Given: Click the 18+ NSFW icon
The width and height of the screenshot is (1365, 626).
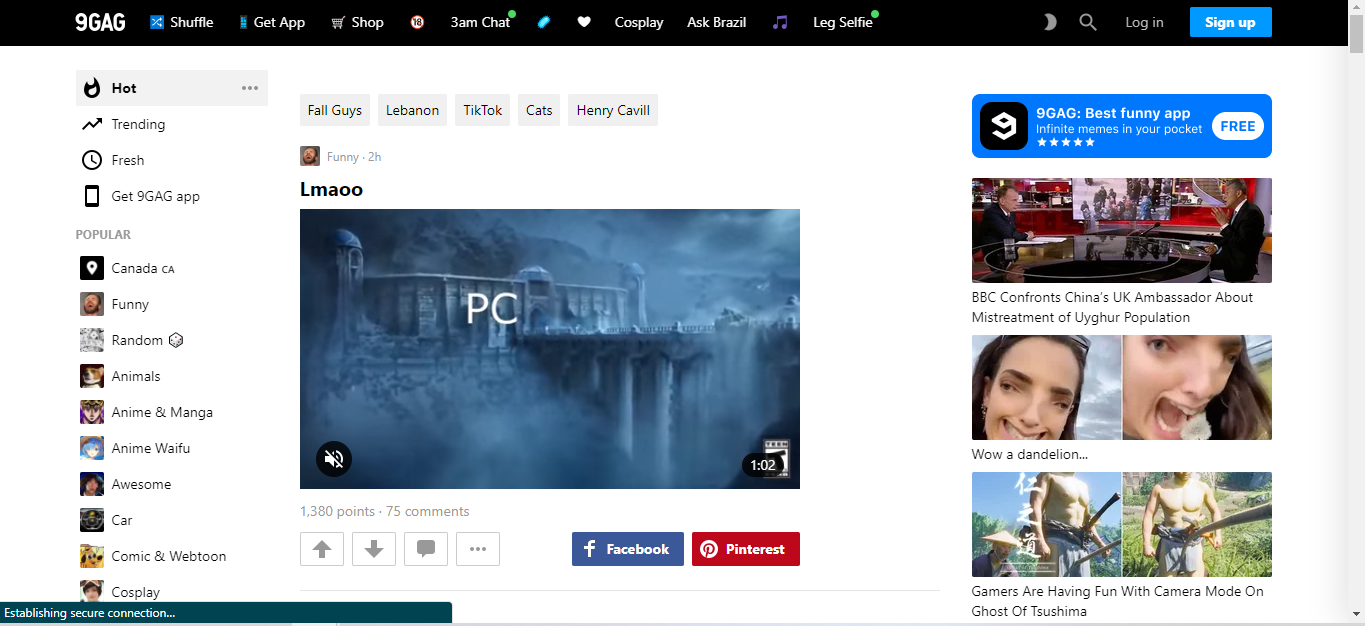Looking at the screenshot, I should pyautogui.click(x=417, y=22).
